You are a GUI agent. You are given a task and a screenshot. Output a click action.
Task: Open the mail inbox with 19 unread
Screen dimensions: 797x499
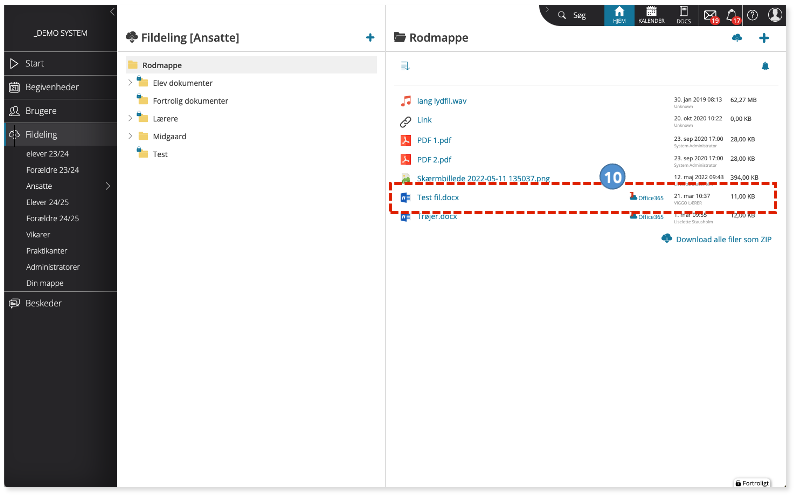coord(711,15)
